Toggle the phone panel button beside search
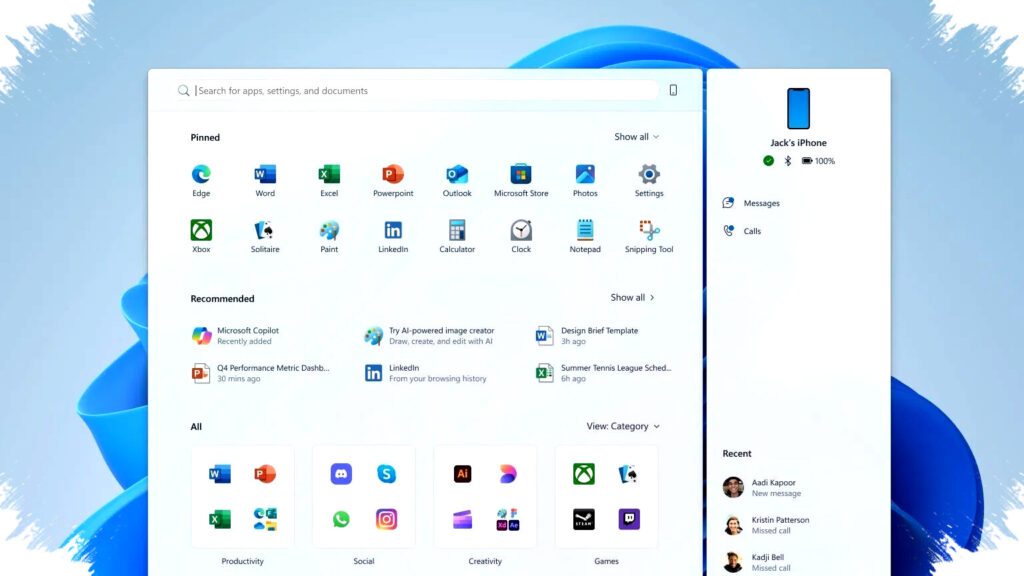Screen dimensions: 1024x576 (x=673, y=90)
